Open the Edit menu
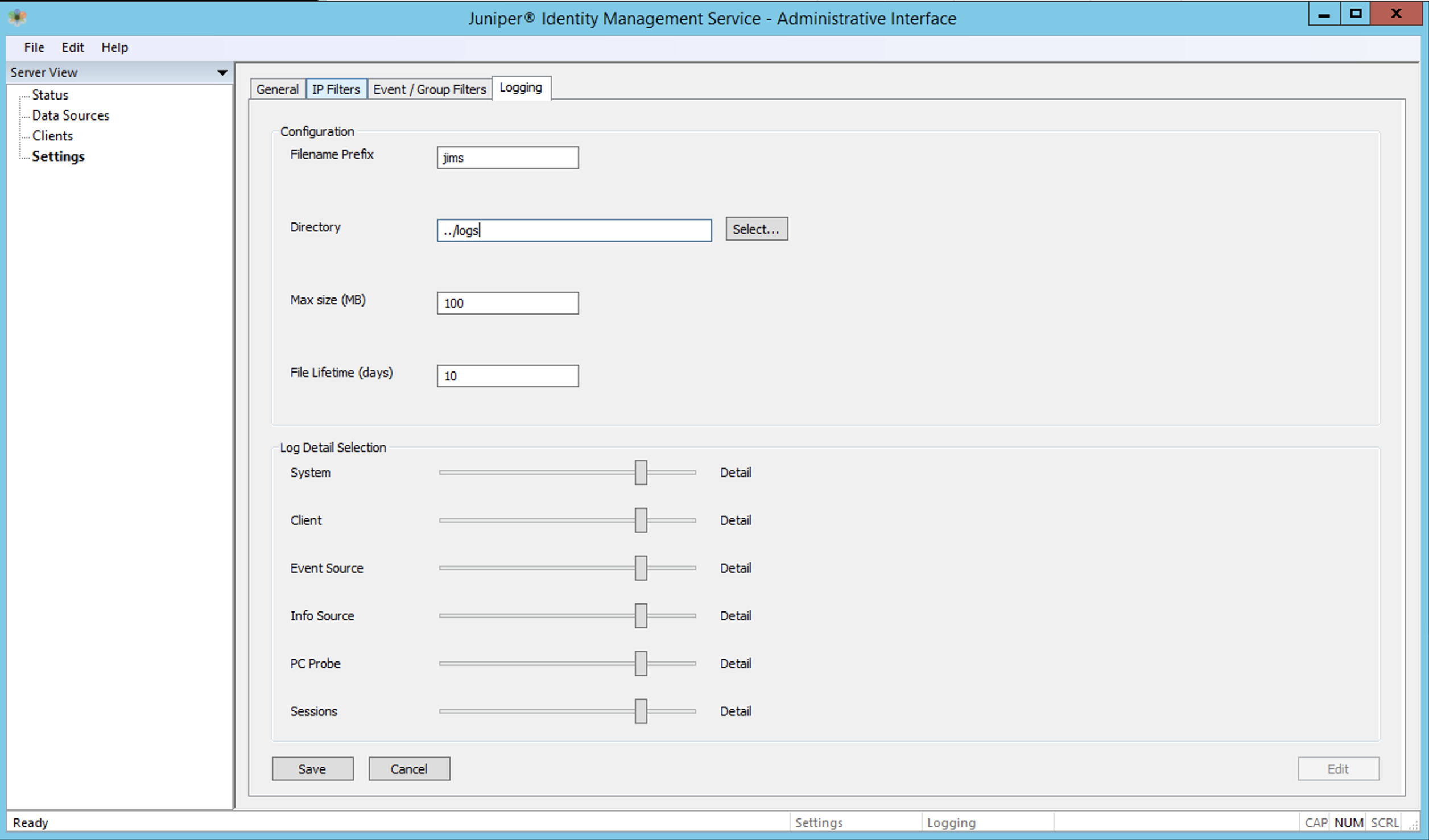 click(x=73, y=47)
